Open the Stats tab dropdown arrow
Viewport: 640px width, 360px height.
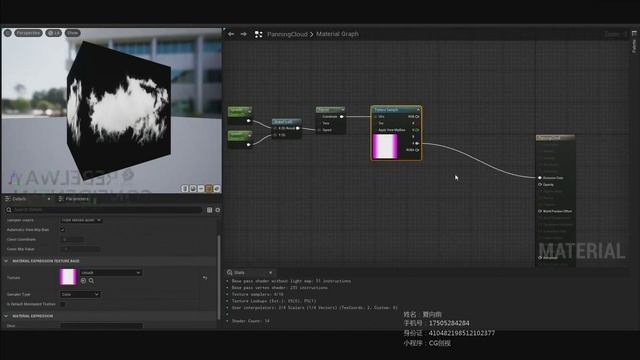(x=270, y=273)
